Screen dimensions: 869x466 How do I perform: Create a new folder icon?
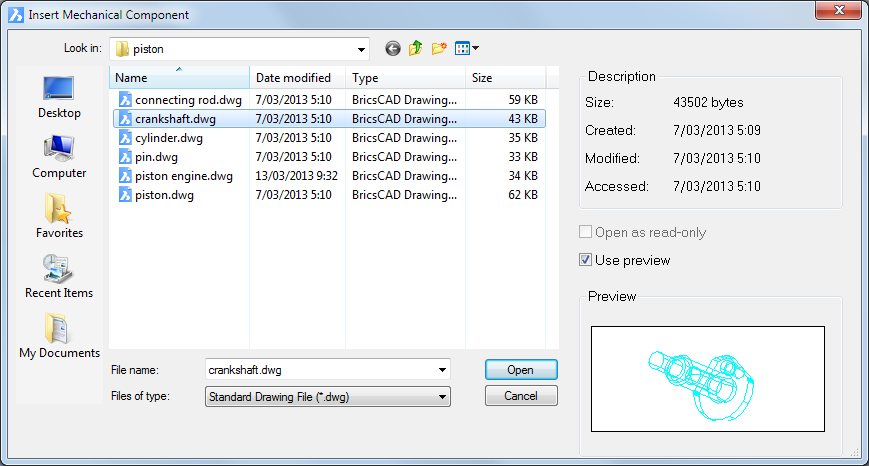439,49
